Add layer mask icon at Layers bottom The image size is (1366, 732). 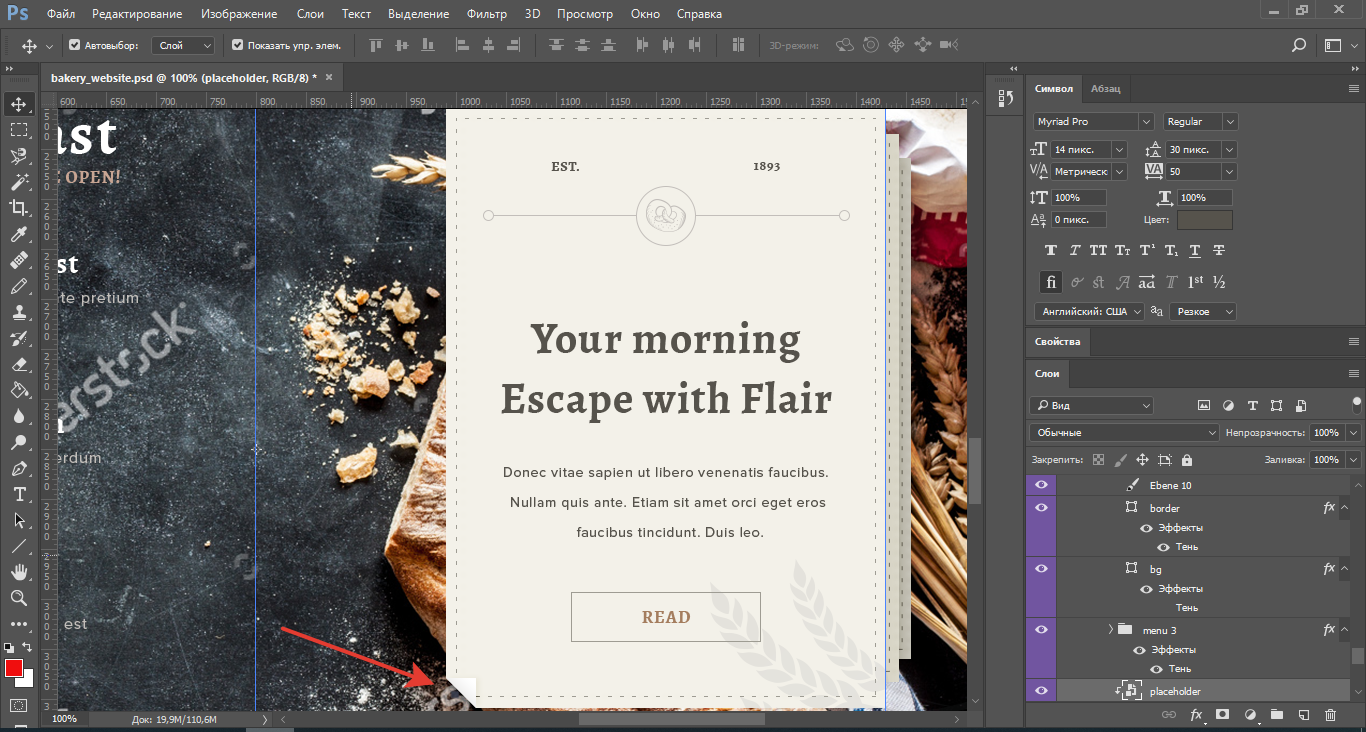pos(1222,715)
